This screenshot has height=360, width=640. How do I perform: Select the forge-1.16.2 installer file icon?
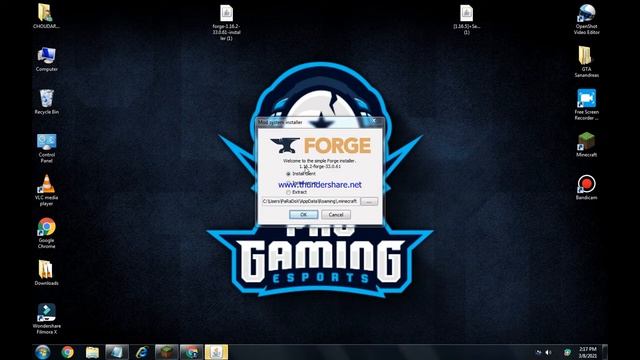click(227, 22)
